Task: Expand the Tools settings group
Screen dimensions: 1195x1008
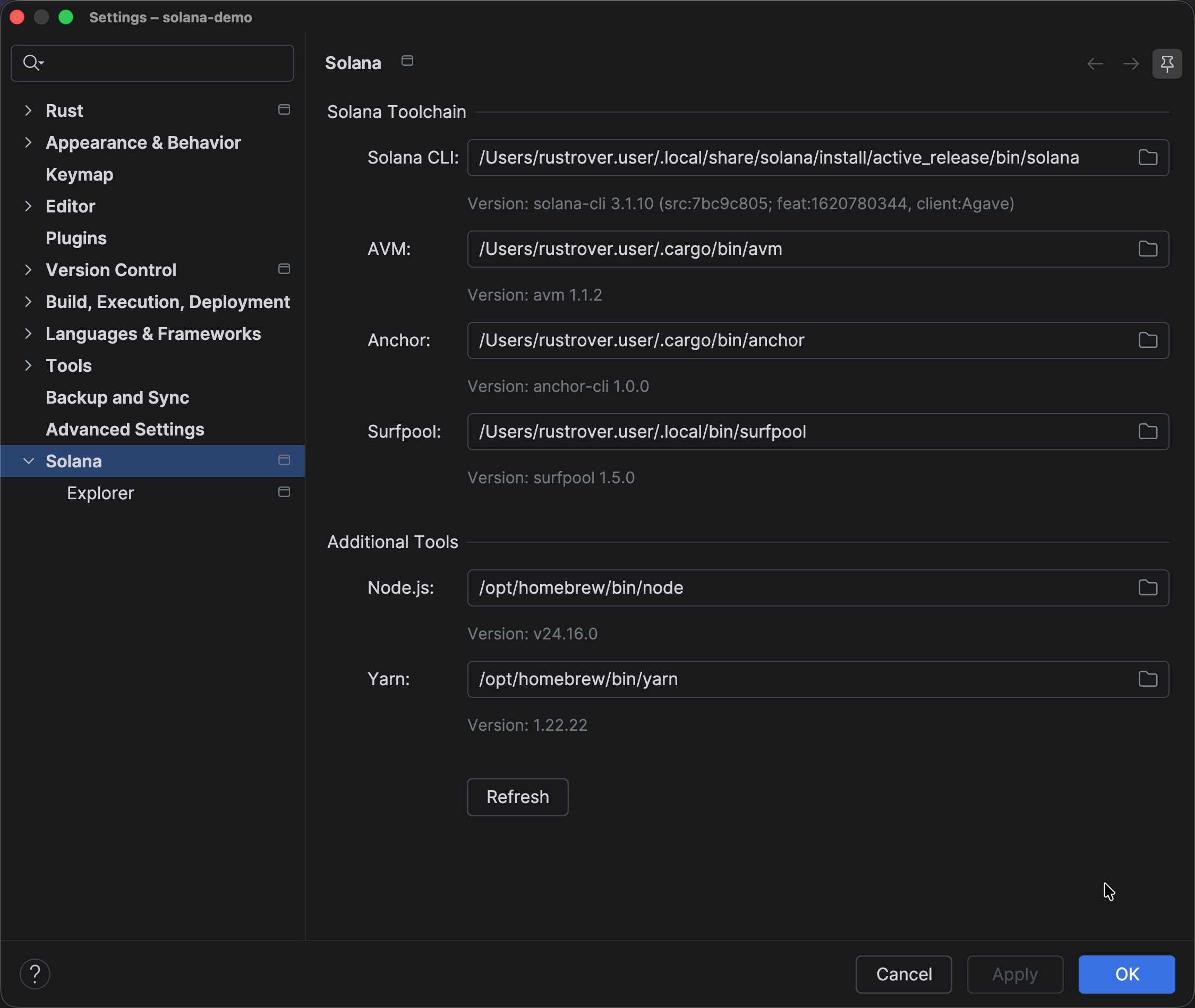Action: 28,366
